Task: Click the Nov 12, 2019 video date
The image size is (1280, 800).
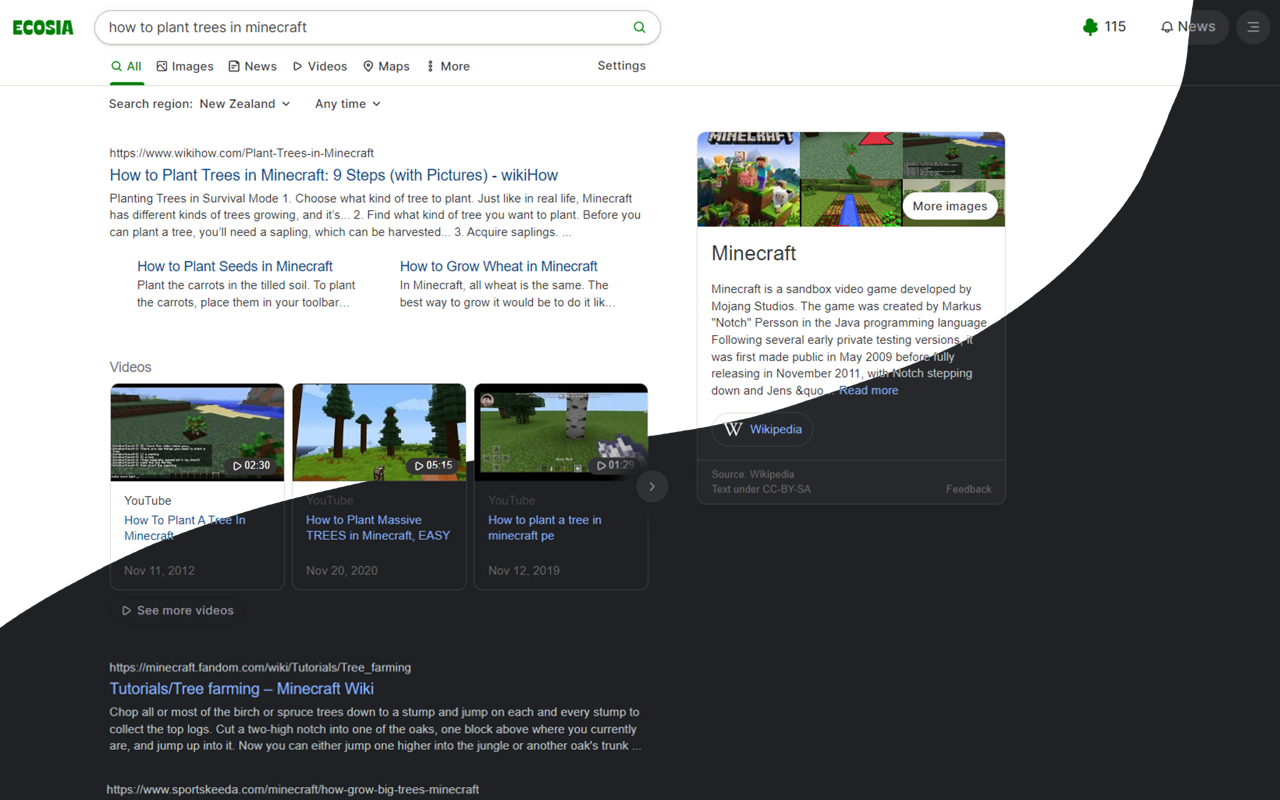Action: [x=524, y=570]
